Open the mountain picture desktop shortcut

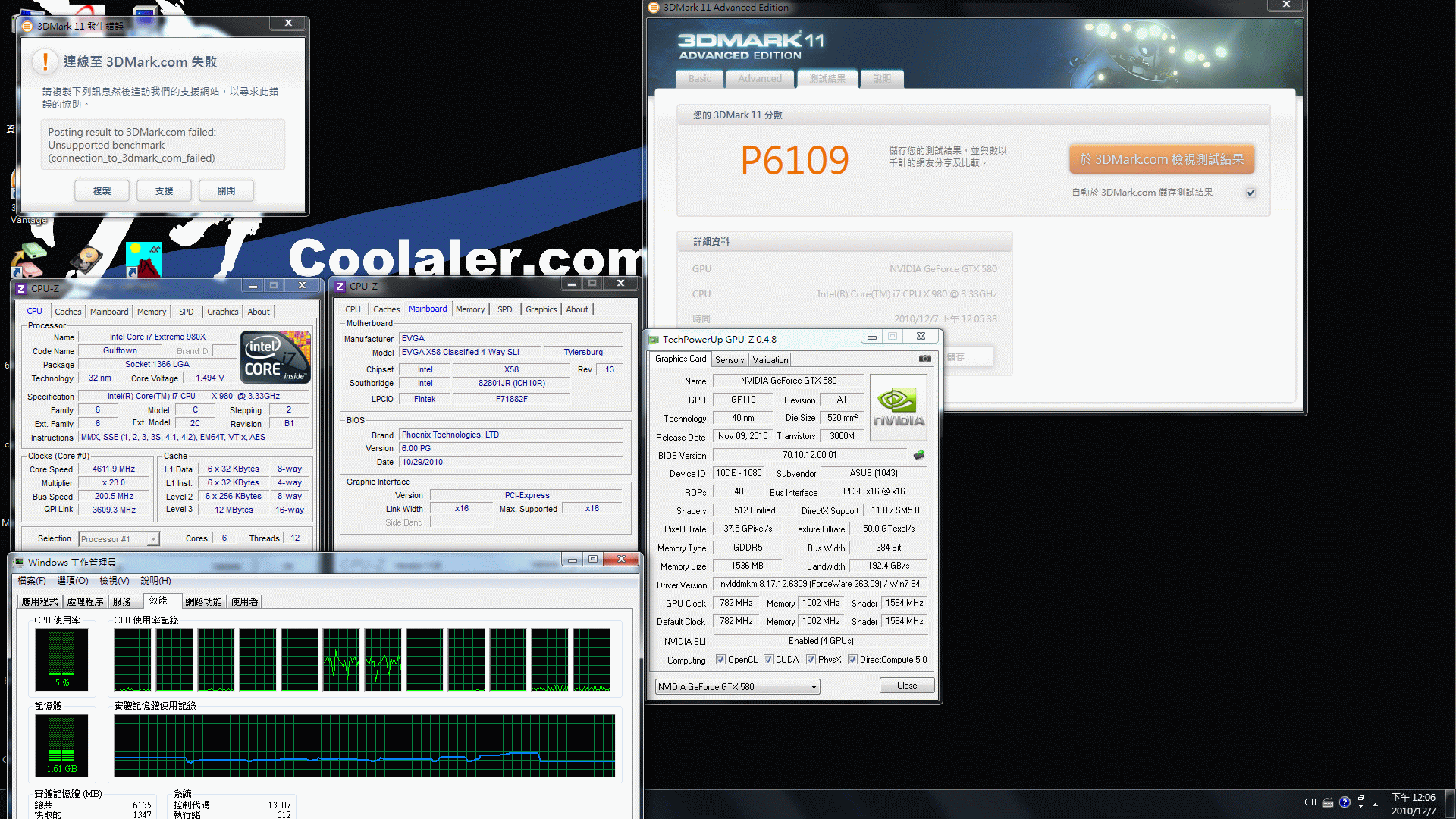(144, 259)
